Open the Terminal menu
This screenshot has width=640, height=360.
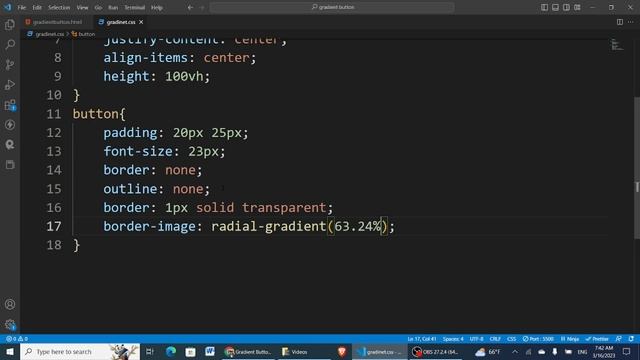point(135,7)
